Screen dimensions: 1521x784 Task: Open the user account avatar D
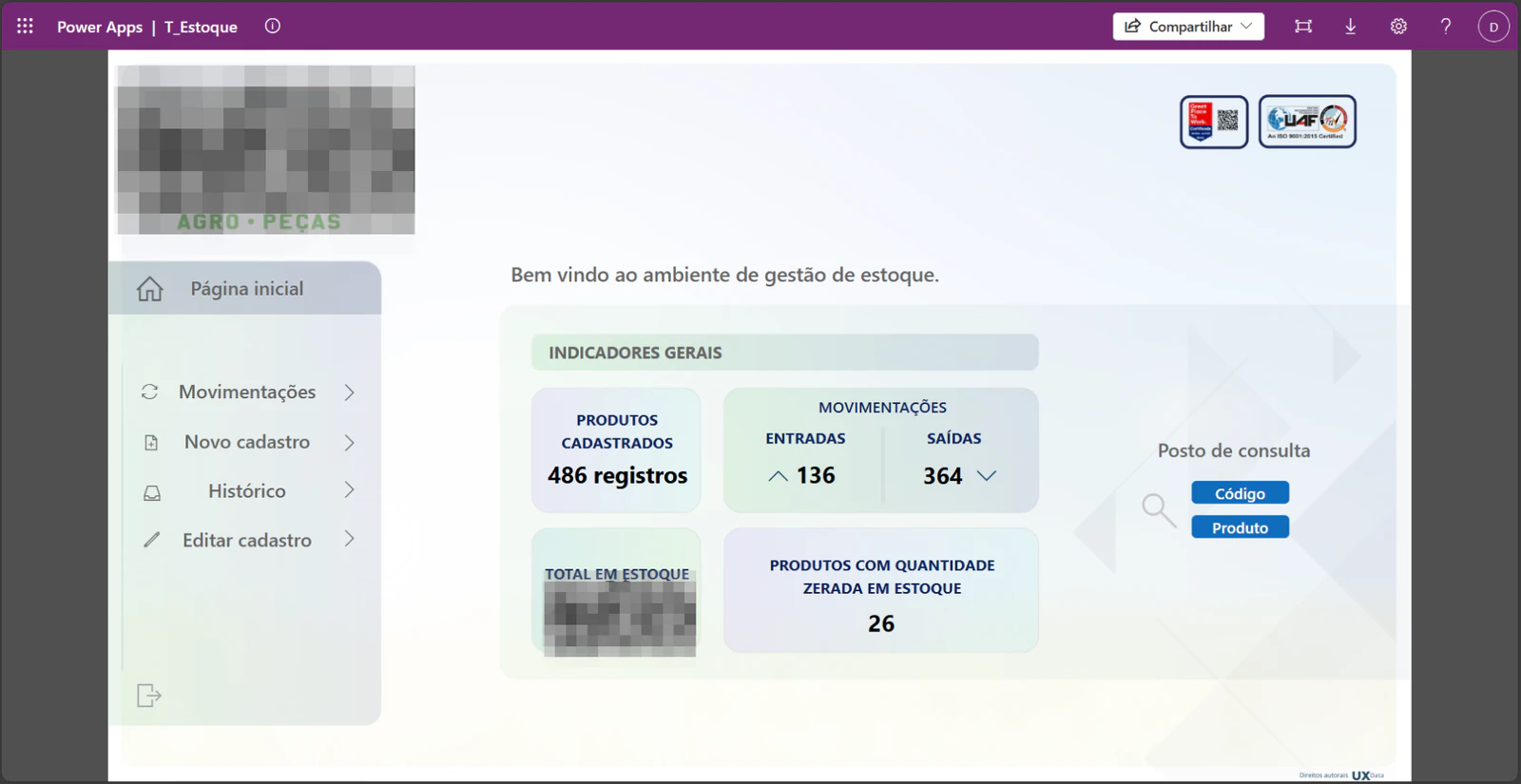pos(1493,27)
